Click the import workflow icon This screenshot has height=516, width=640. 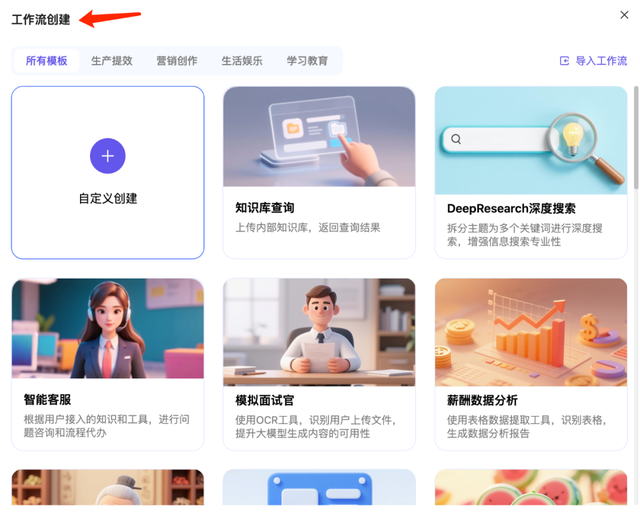pyautogui.click(x=564, y=61)
